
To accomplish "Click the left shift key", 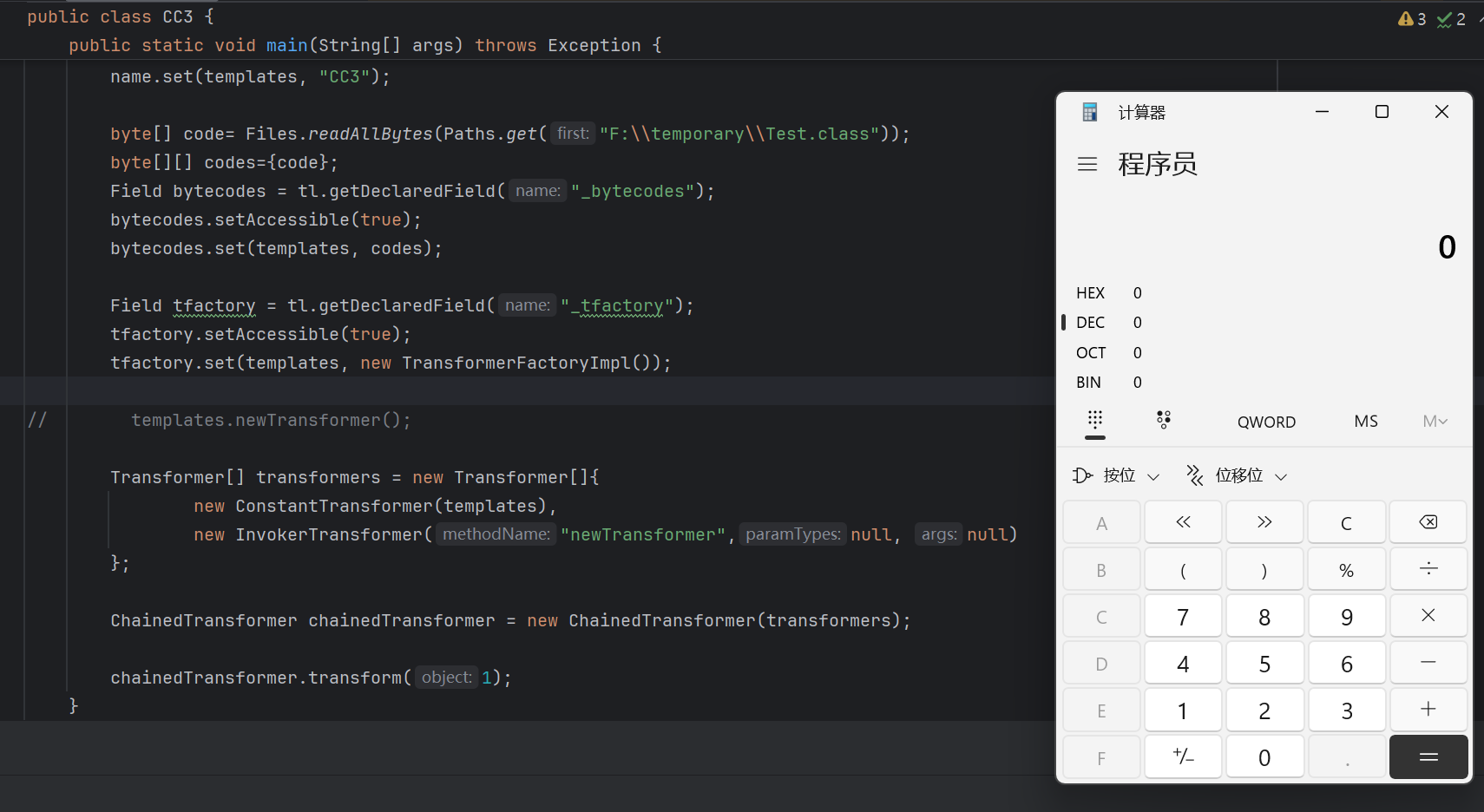I will point(1183,522).
